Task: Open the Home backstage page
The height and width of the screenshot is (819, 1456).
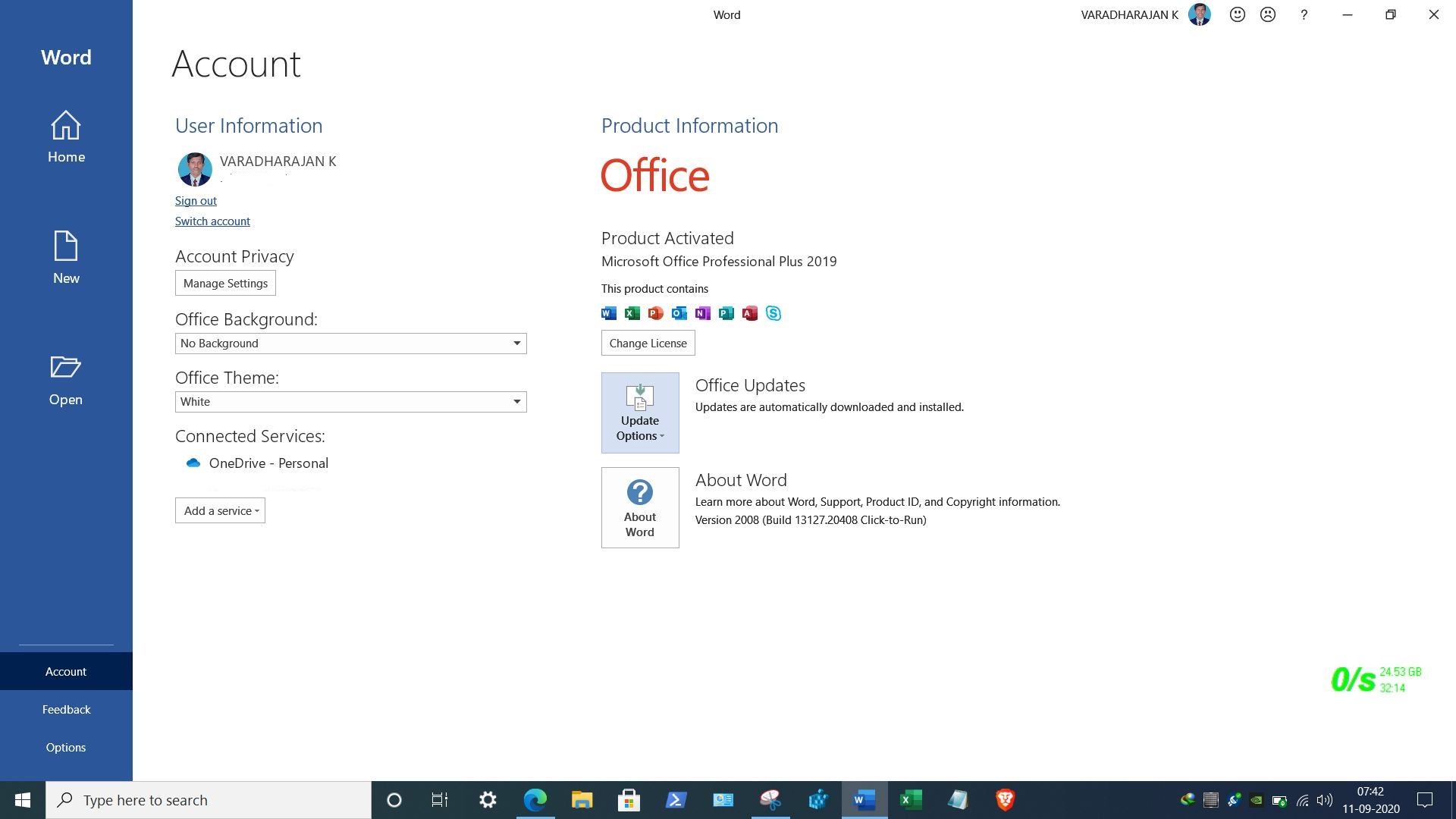Action: (x=66, y=138)
